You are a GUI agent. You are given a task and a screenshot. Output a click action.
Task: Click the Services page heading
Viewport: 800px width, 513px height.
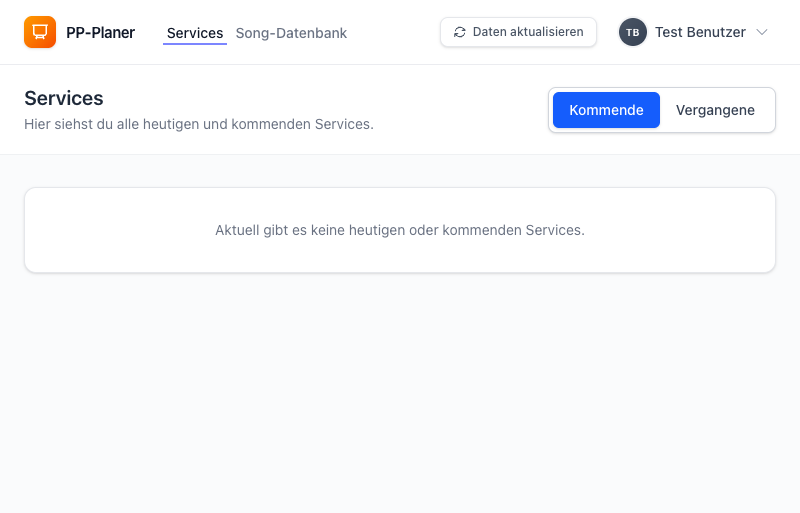pos(64,98)
